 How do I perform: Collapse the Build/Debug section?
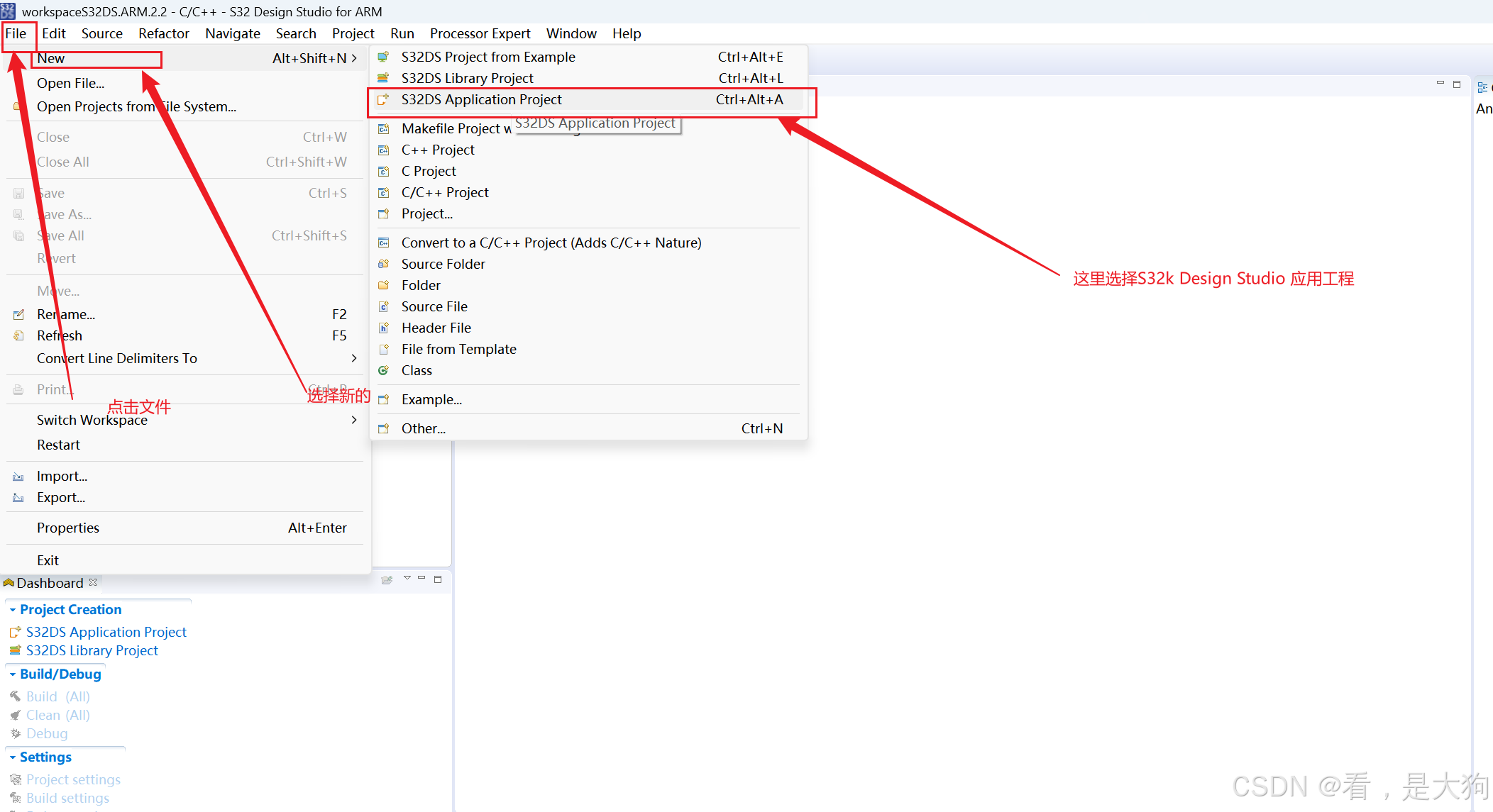[13, 674]
